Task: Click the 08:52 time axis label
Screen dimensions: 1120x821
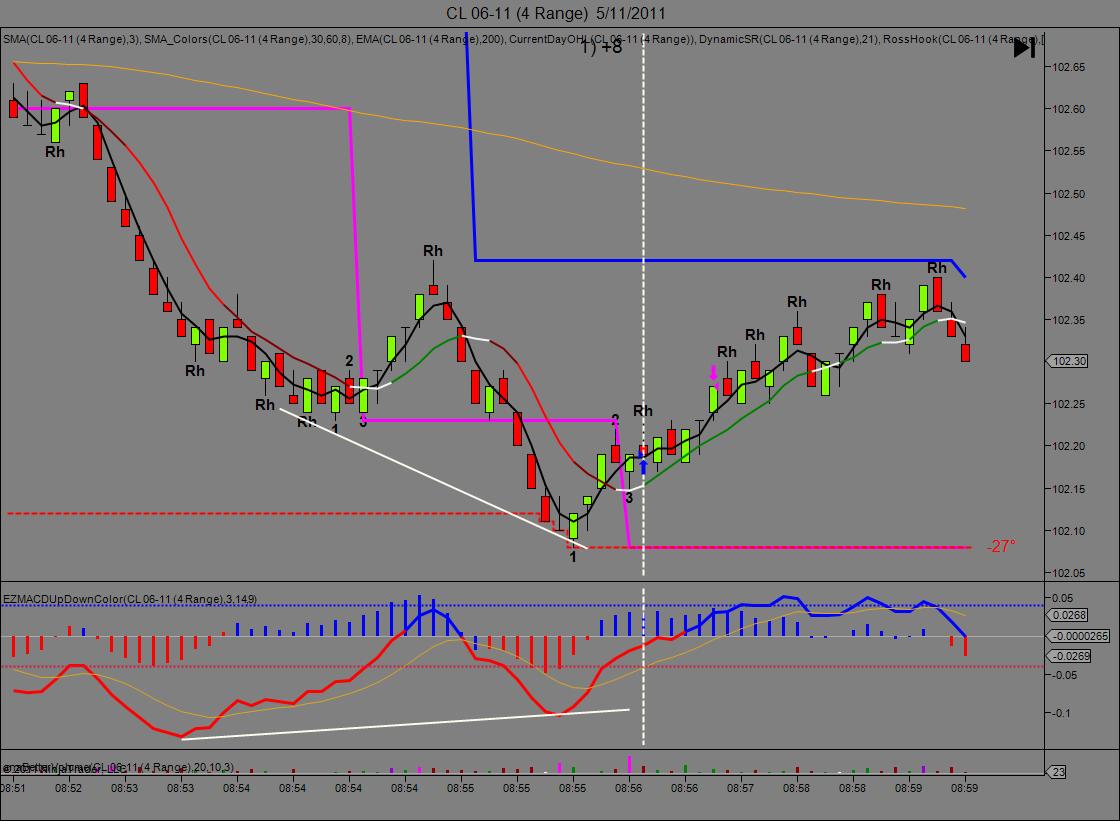Action: click(x=68, y=788)
